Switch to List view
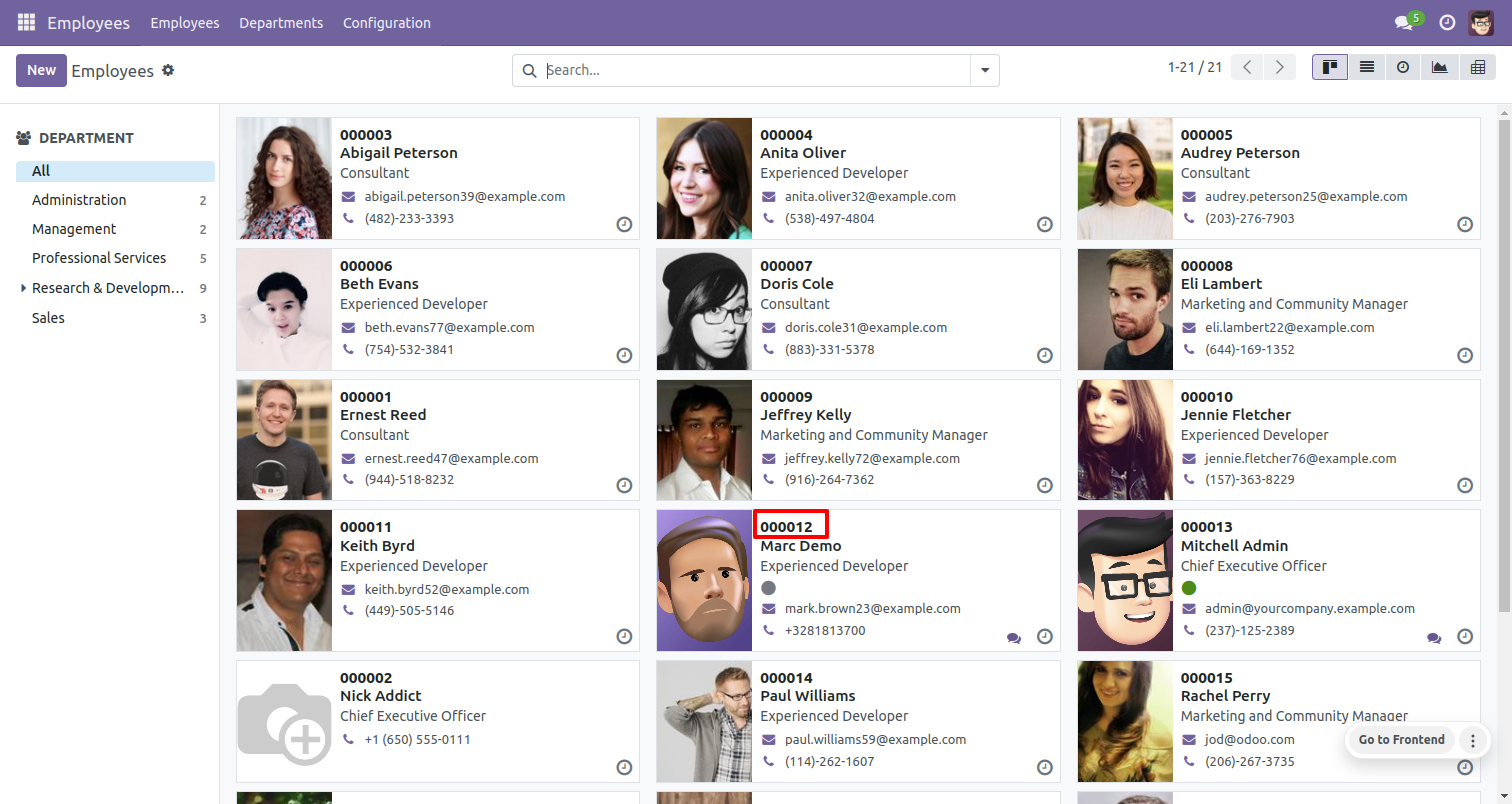Screen dimensions: 1512x804 (x=1366, y=67)
